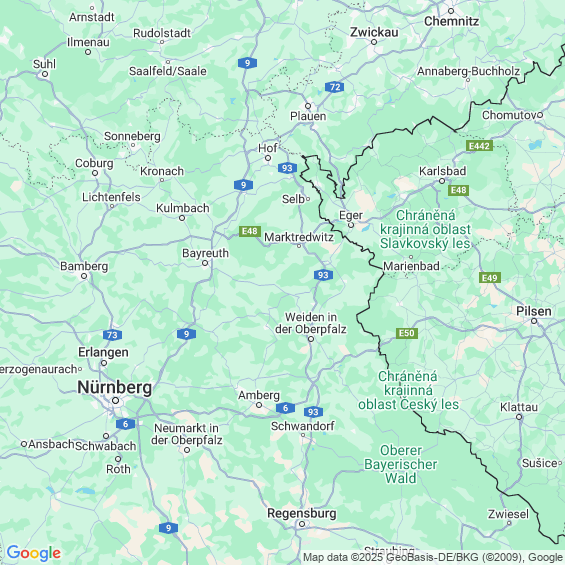Select the Nürnberg city label
Viewport: 565px width, 565px height.
[x=115, y=388]
